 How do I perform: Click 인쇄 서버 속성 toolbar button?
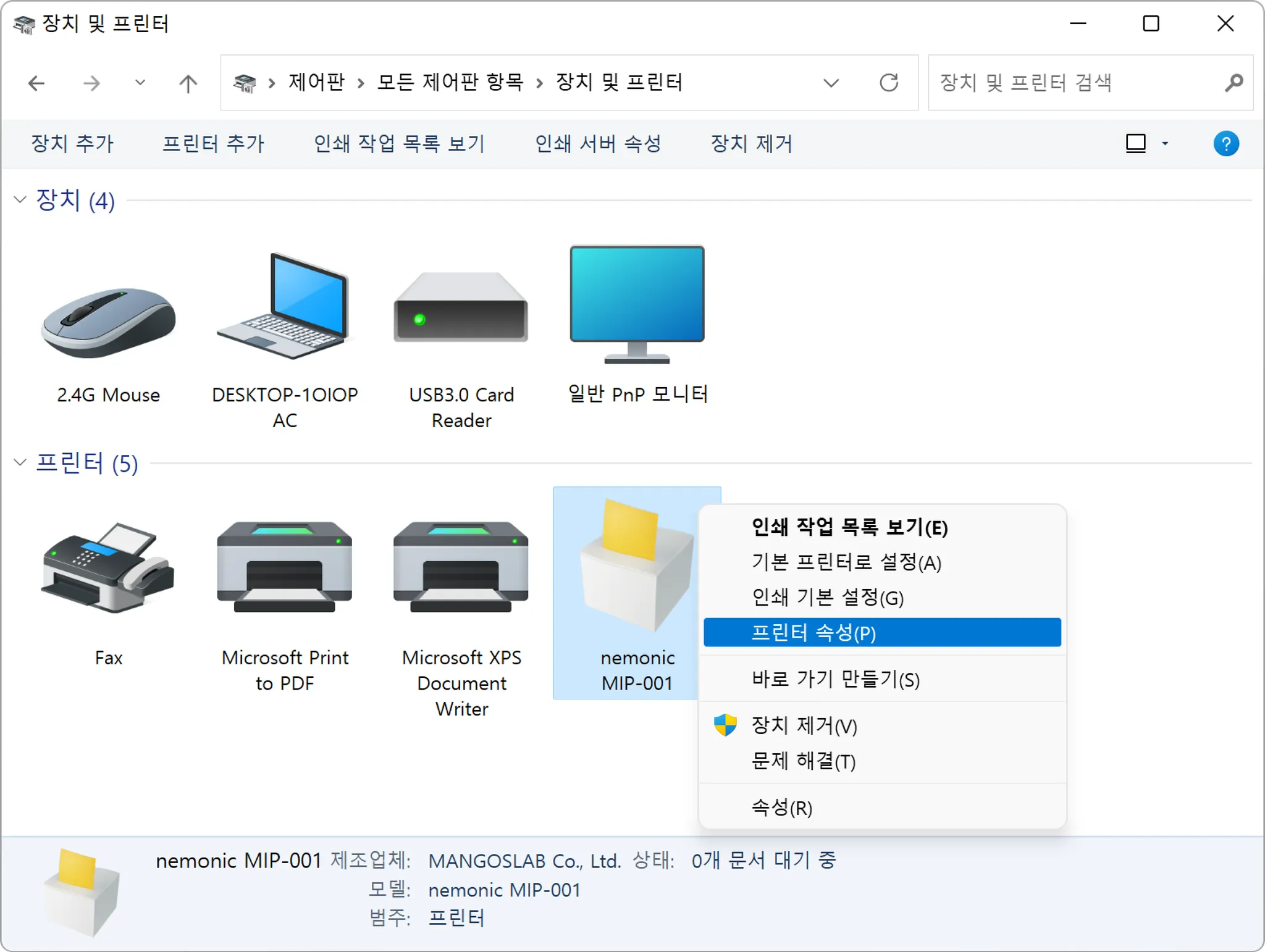point(597,144)
